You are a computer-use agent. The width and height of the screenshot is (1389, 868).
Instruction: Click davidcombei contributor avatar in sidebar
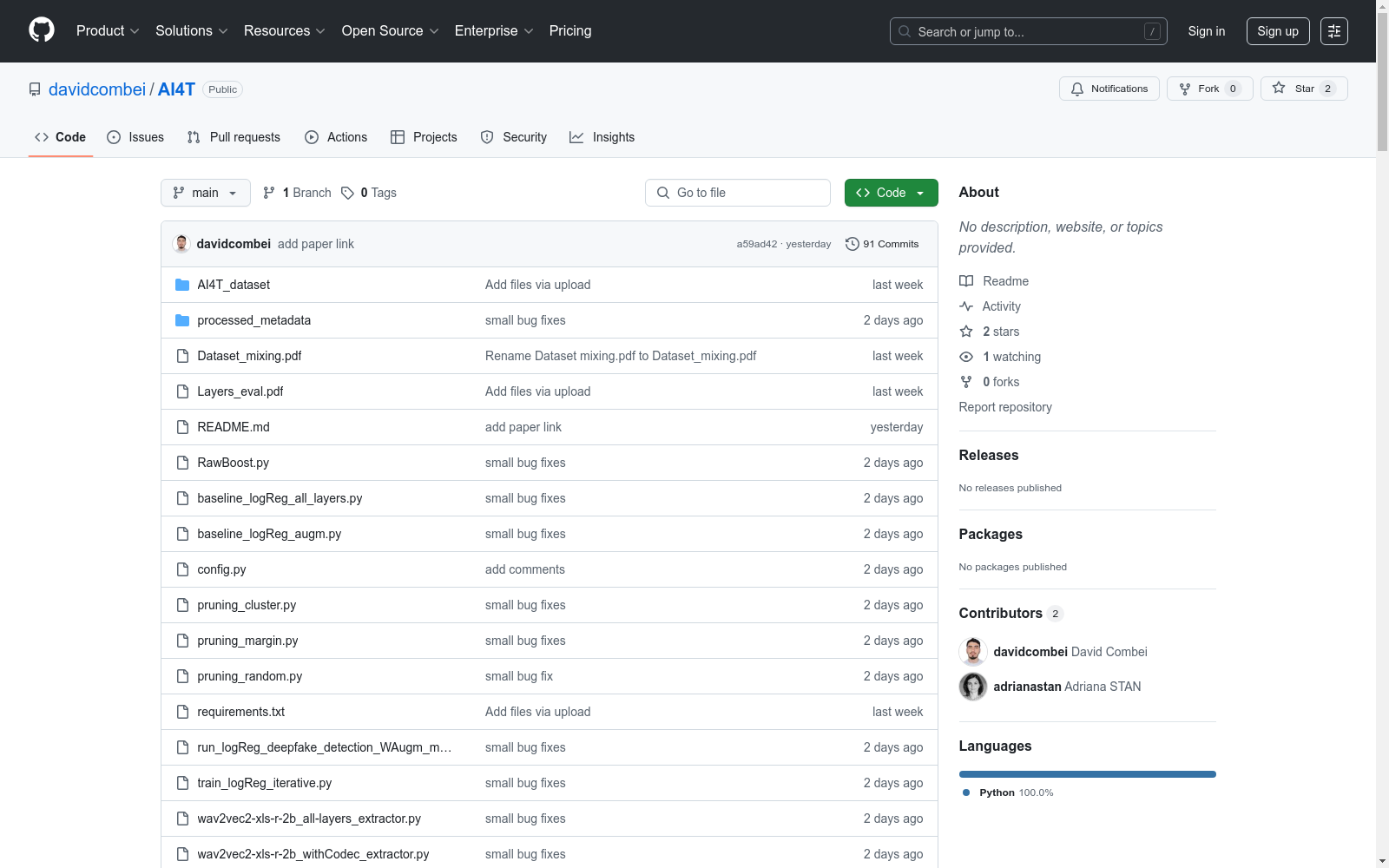coord(973,652)
